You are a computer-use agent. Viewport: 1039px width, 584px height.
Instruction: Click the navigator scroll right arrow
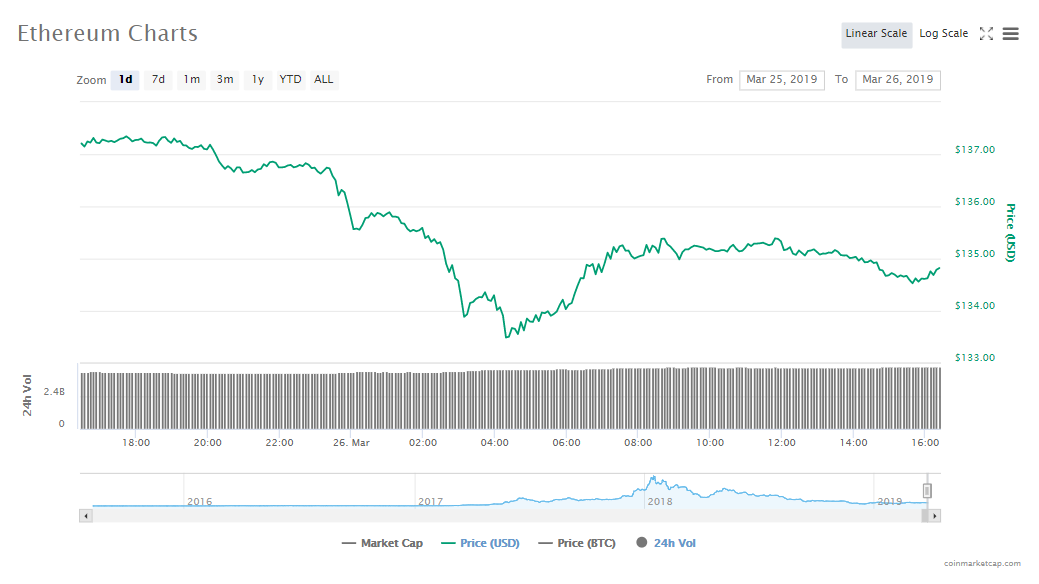pos(935,516)
